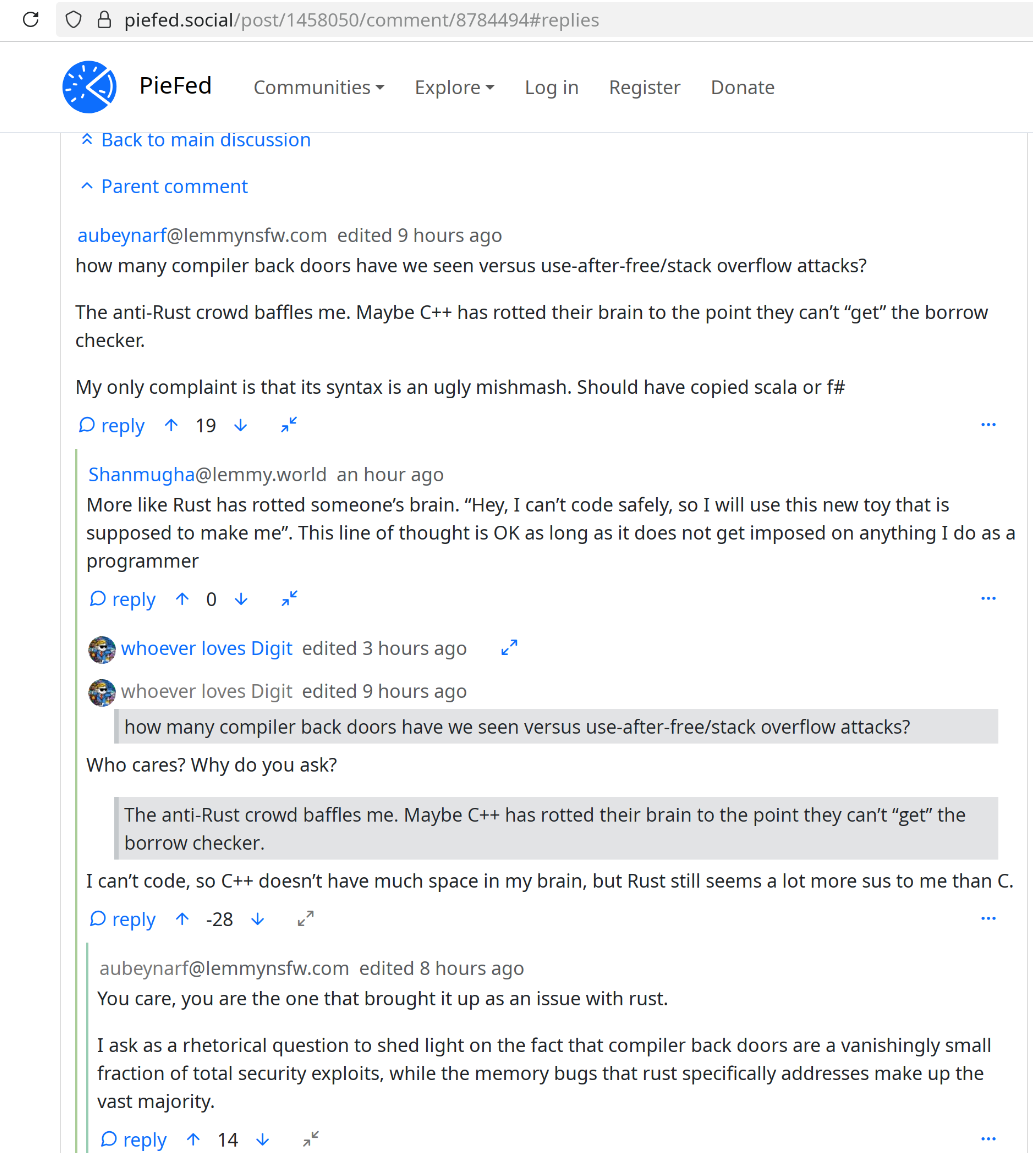Reload the page with the browser refresh icon
The width and height of the screenshot is (1033, 1153).
pyautogui.click(x=31, y=19)
